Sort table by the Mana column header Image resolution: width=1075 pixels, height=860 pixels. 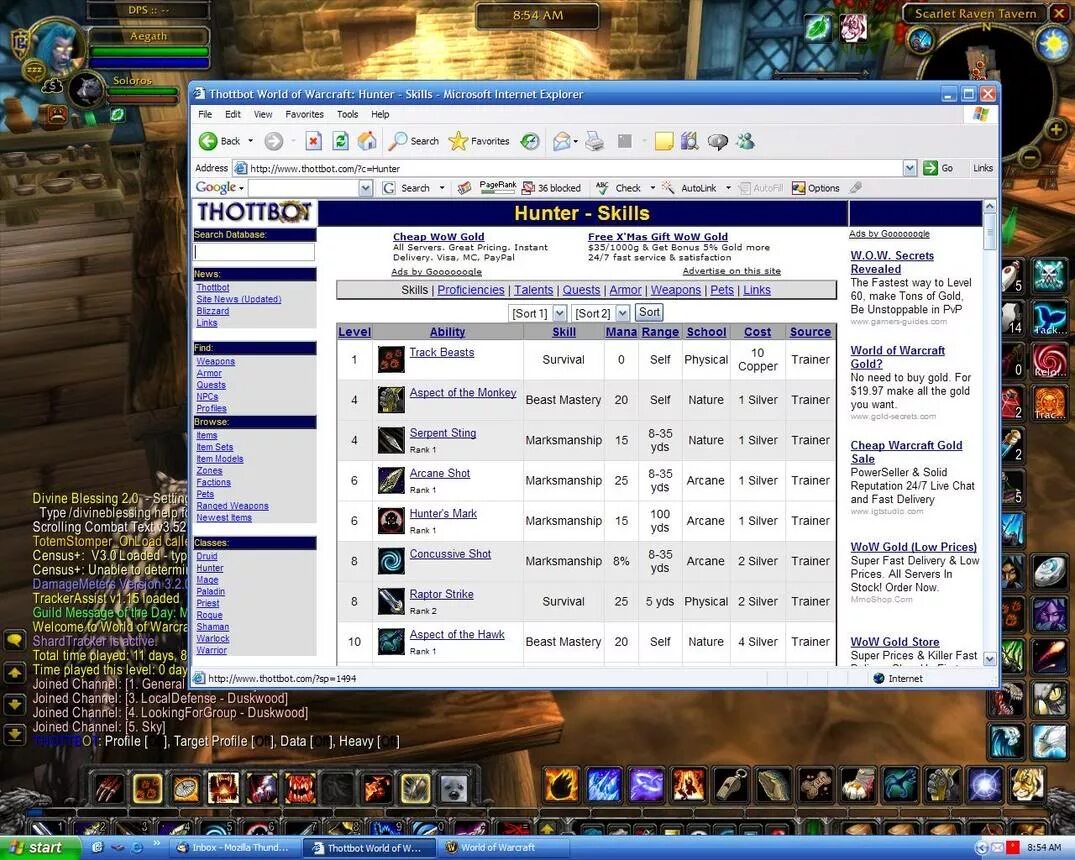point(621,332)
